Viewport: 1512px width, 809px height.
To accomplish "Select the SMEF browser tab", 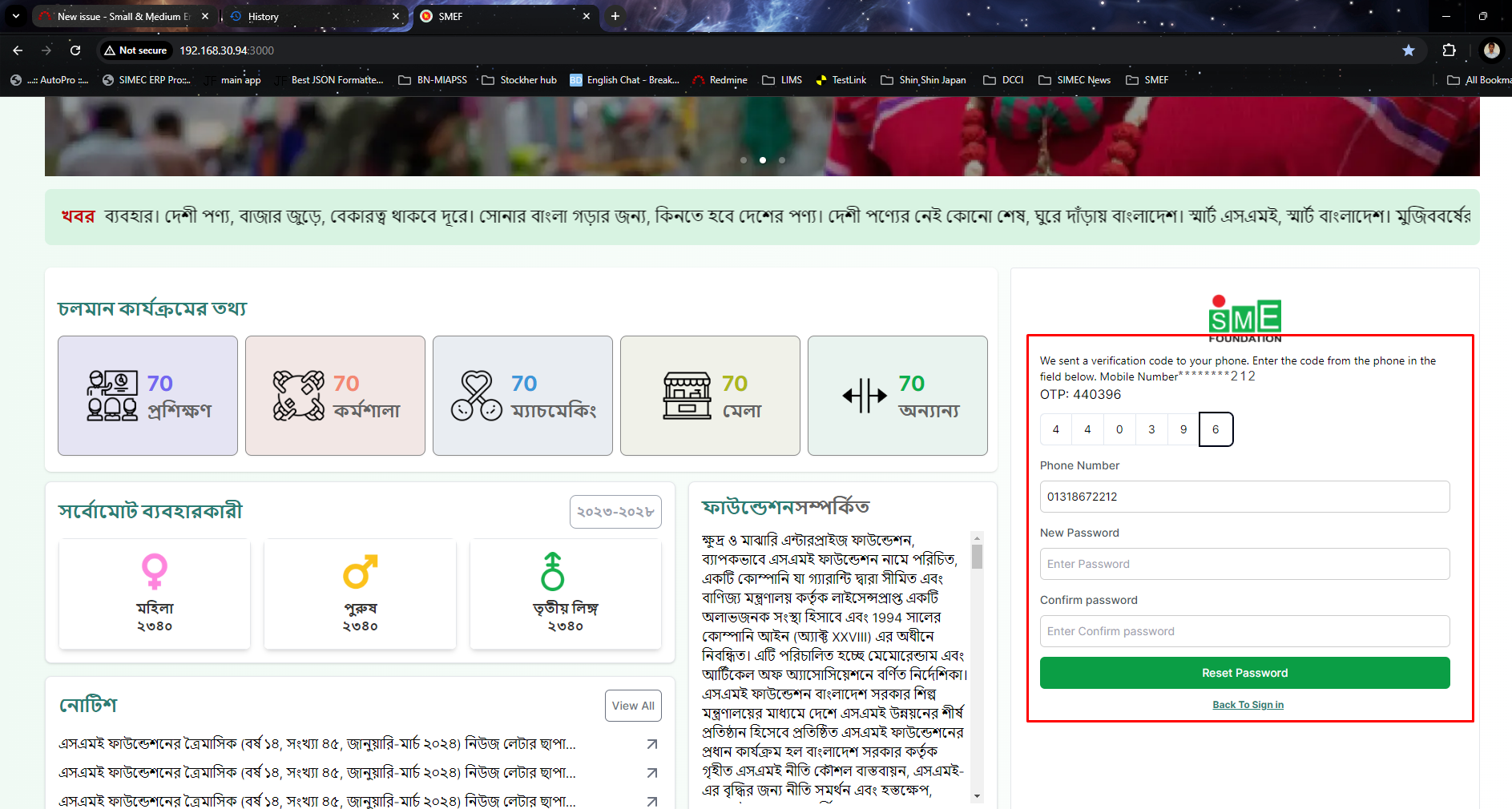I will click(505, 16).
